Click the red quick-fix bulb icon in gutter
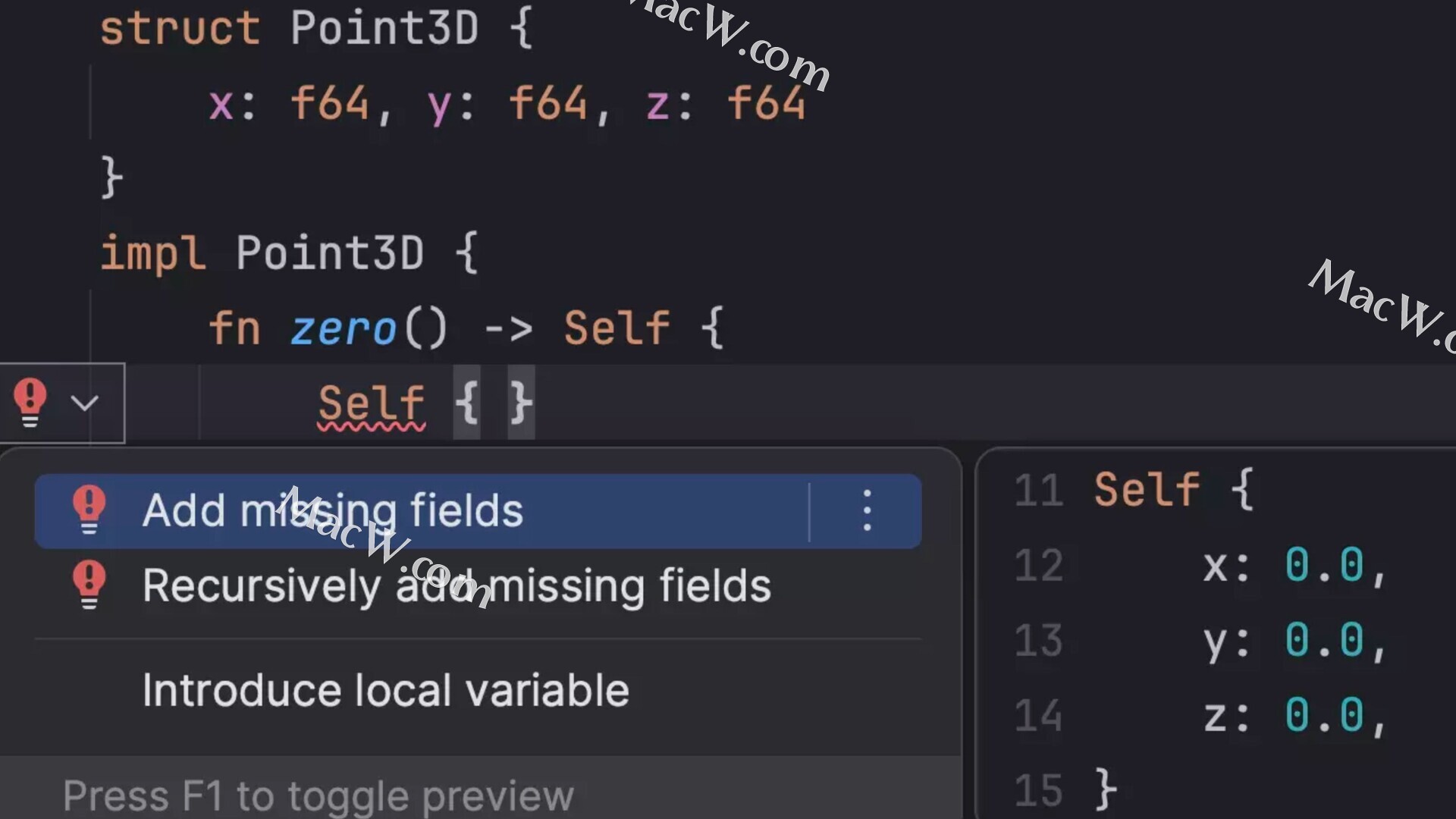The width and height of the screenshot is (1456, 819). coord(30,403)
